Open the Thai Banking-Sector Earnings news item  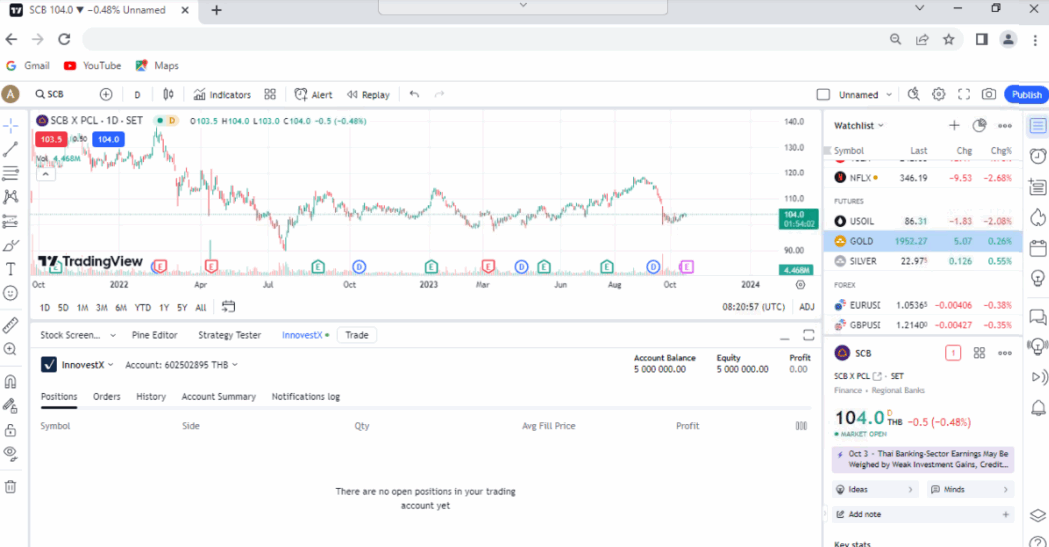pyautogui.click(x=923, y=459)
